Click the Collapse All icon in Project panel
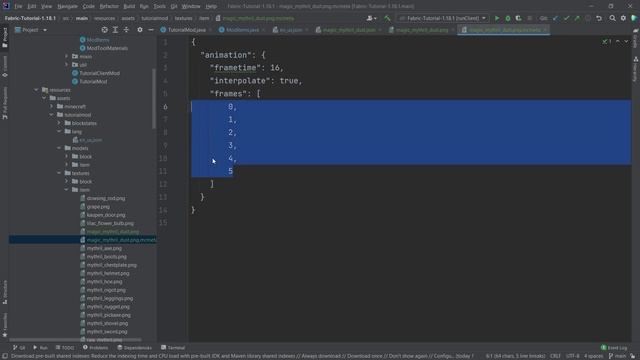 click(126, 30)
